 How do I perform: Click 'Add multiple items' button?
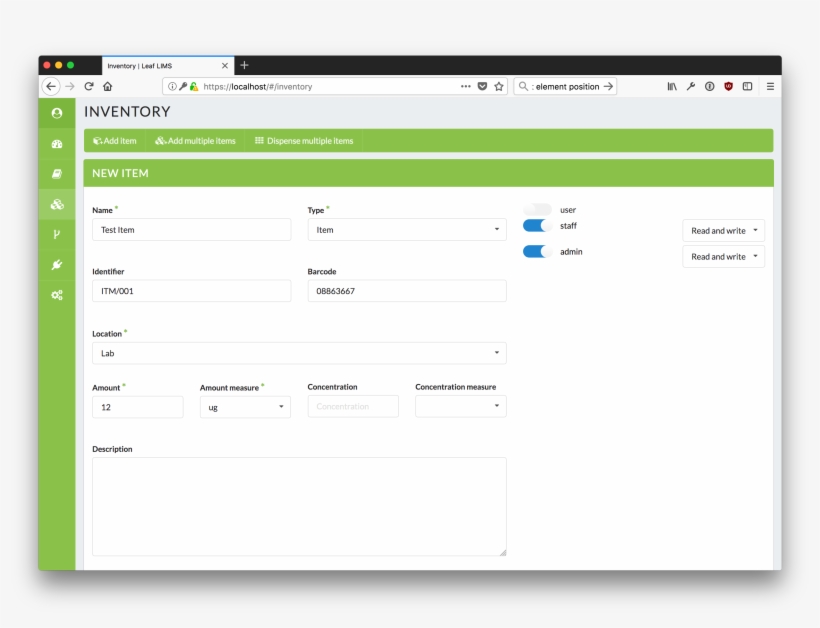[196, 141]
